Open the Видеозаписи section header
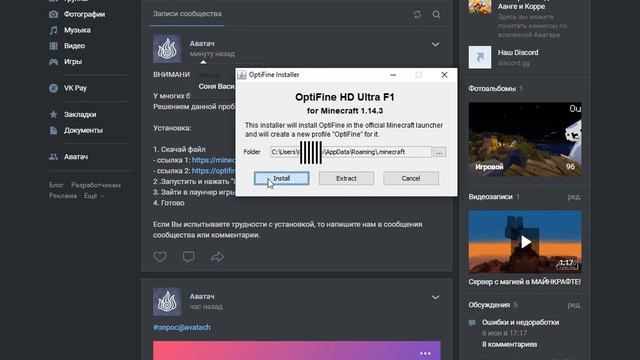 (491, 197)
